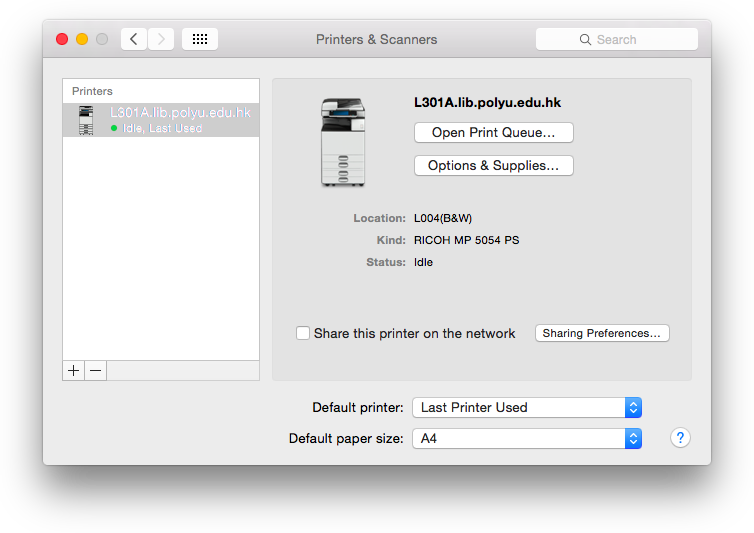Click into the Search field
This screenshot has width=754, height=533.
[617, 39]
